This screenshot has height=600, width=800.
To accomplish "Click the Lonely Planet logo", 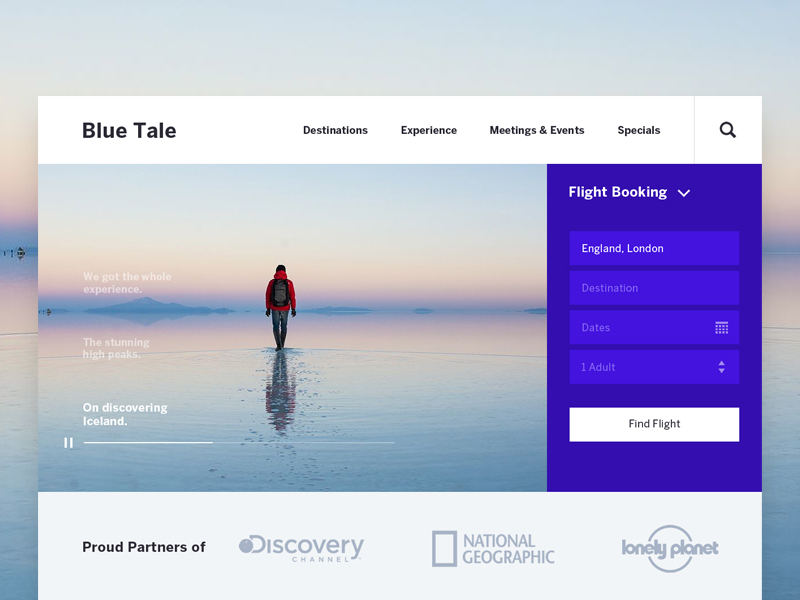I will (x=670, y=548).
